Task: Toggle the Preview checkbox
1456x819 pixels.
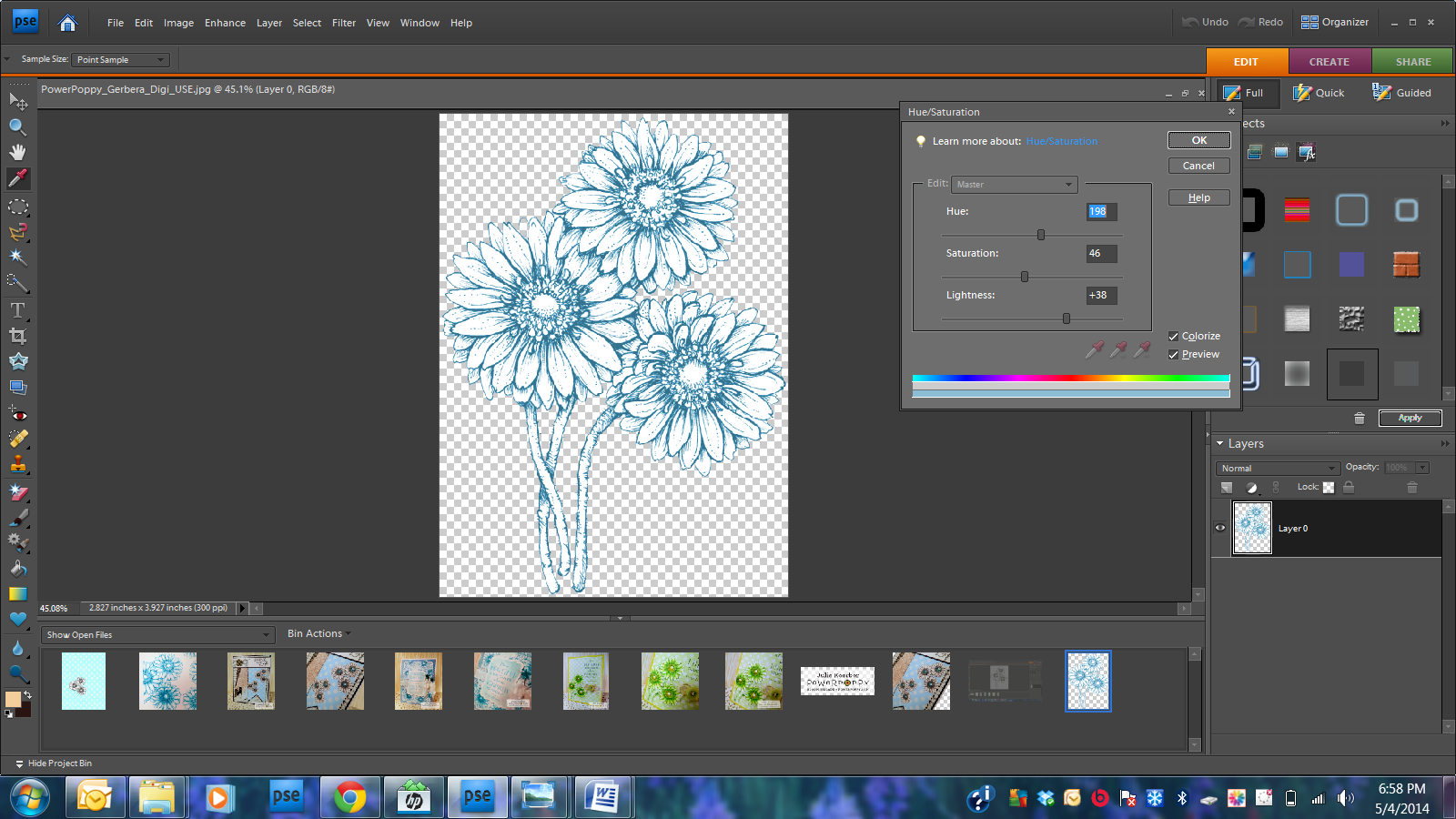Action: [x=1174, y=355]
